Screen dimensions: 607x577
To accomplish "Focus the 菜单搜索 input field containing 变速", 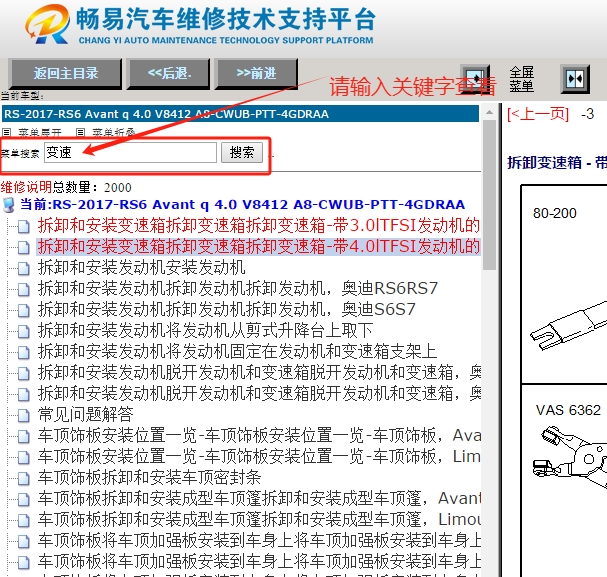I will pyautogui.click(x=130, y=152).
